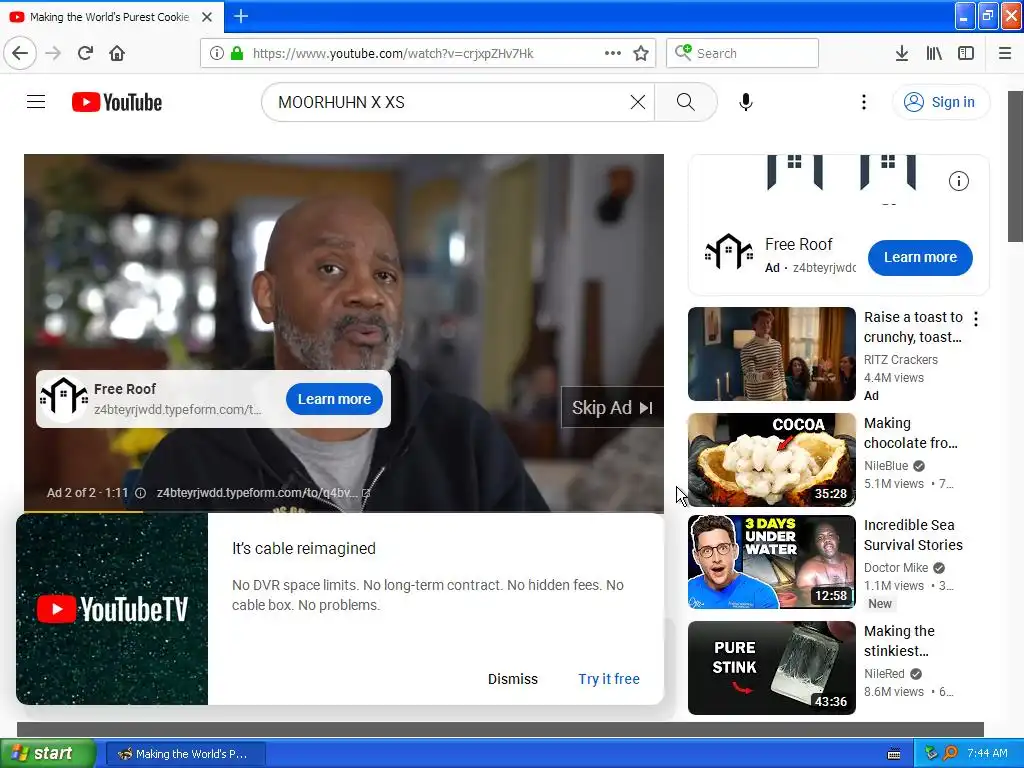Click 'Incredible Sea Survival Stories' title
Viewport: 1024px width, 768px height.
tap(913, 535)
